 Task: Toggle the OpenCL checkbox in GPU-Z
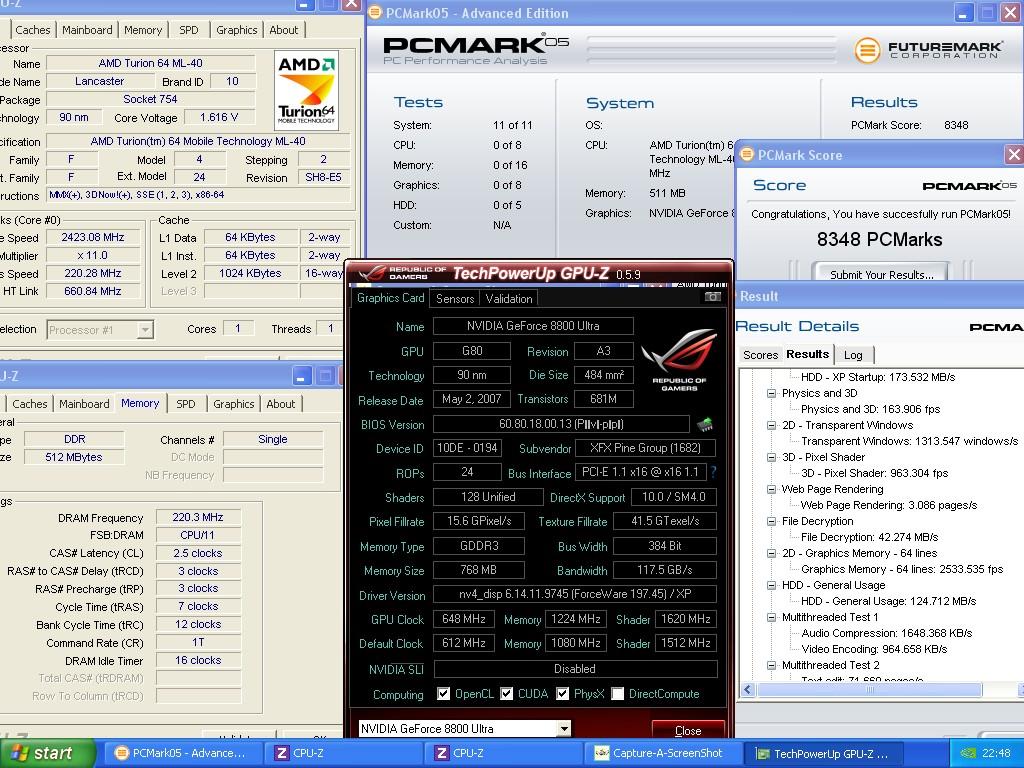[443, 694]
